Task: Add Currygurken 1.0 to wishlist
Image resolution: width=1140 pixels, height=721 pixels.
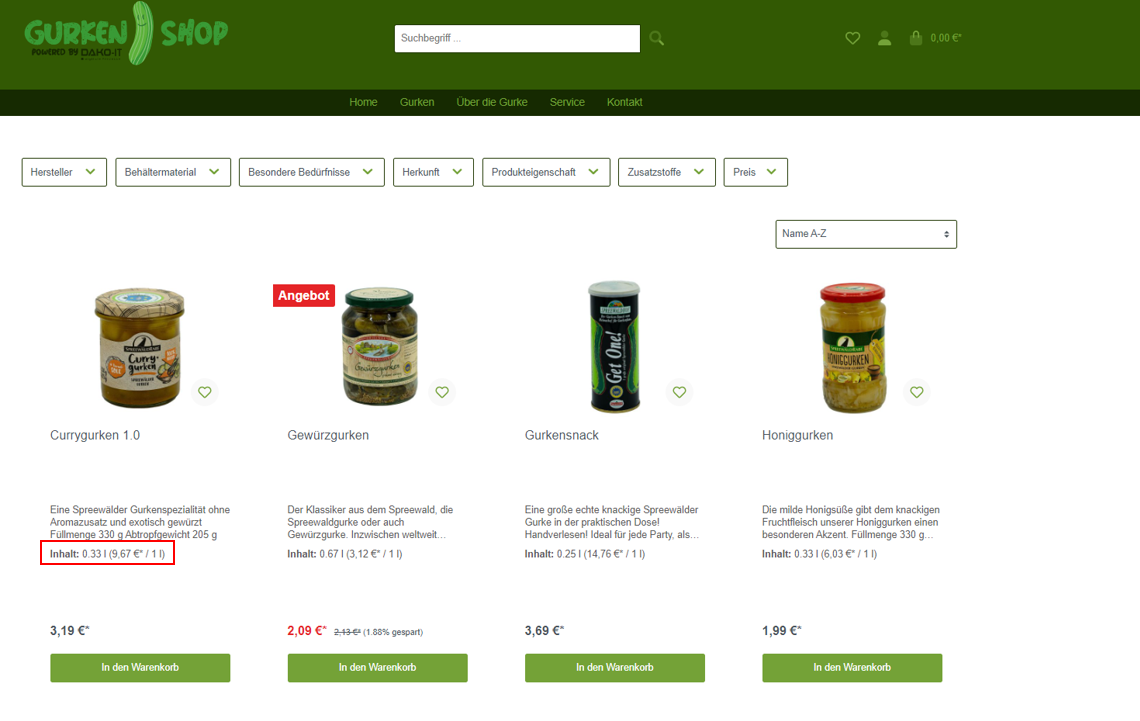Action: (x=205, y=392)
